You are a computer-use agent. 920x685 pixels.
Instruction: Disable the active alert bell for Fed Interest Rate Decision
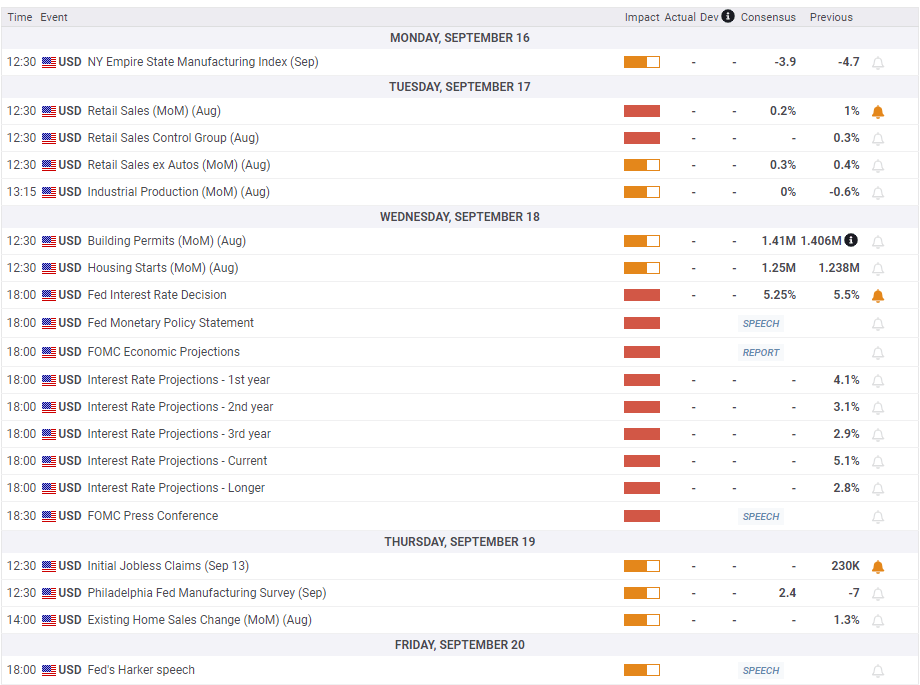click(878, 296)
